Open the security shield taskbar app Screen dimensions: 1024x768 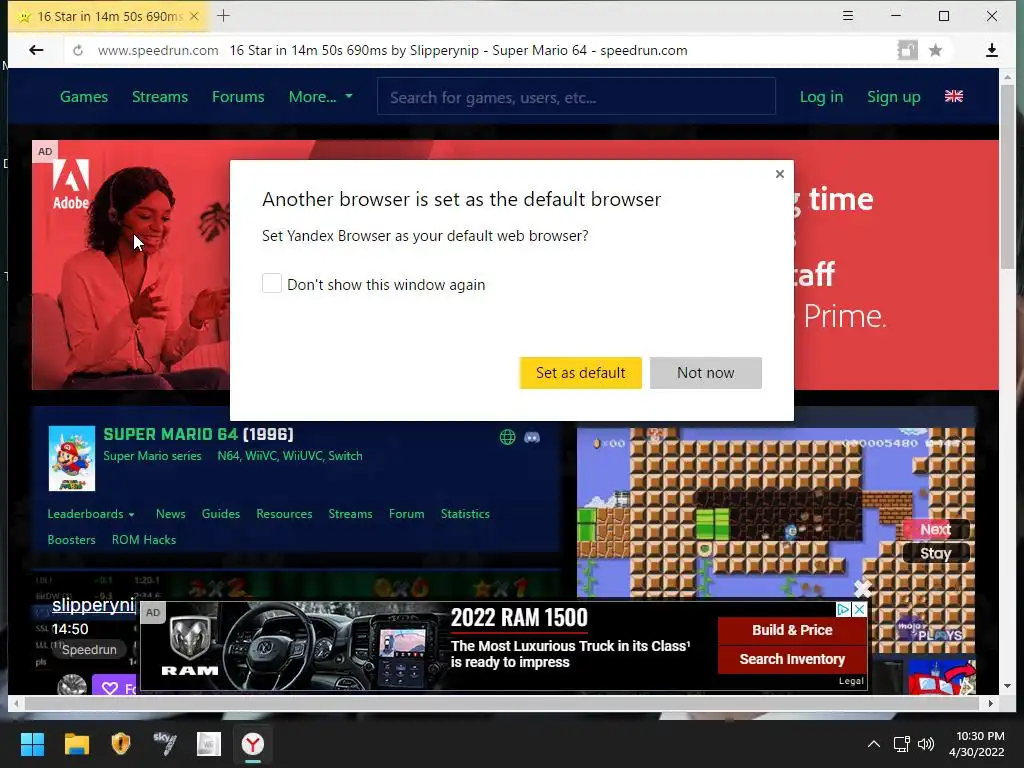click(x=121, y=744)
